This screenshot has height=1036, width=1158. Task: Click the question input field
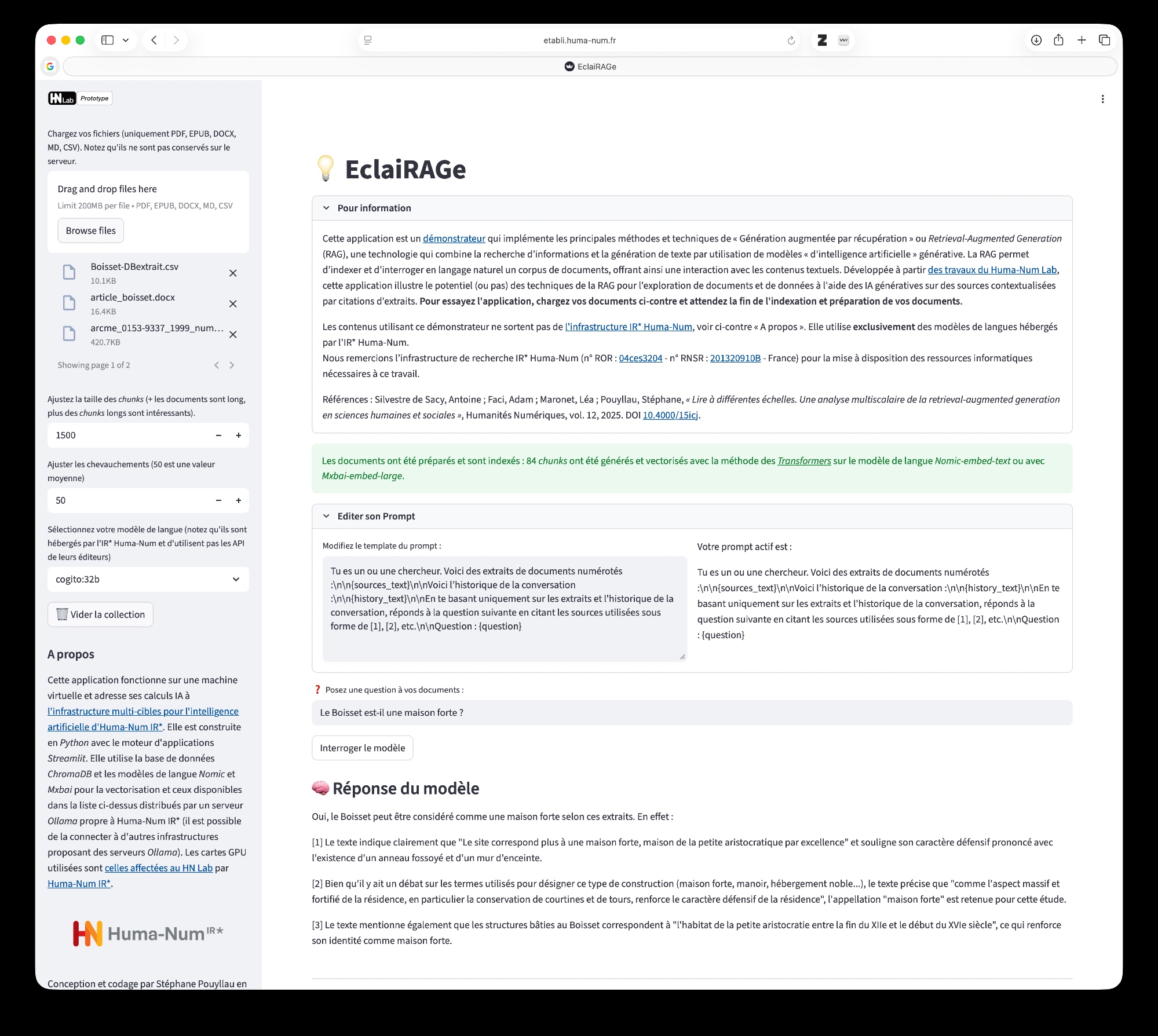click(691, 713)
